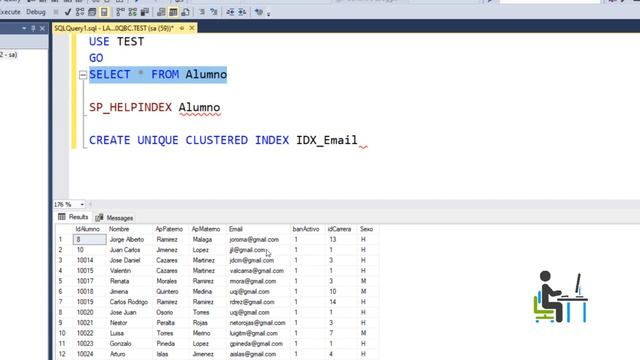Select the cell 'Renata'

130,281
